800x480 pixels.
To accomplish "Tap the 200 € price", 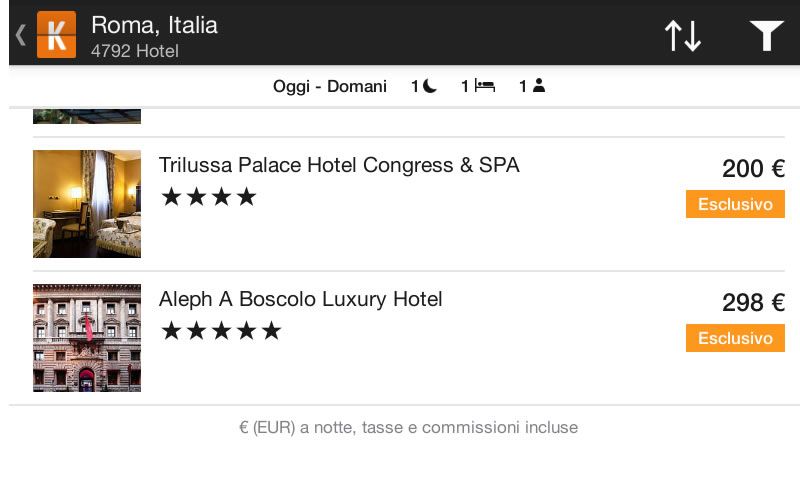I will coord(754,168).
